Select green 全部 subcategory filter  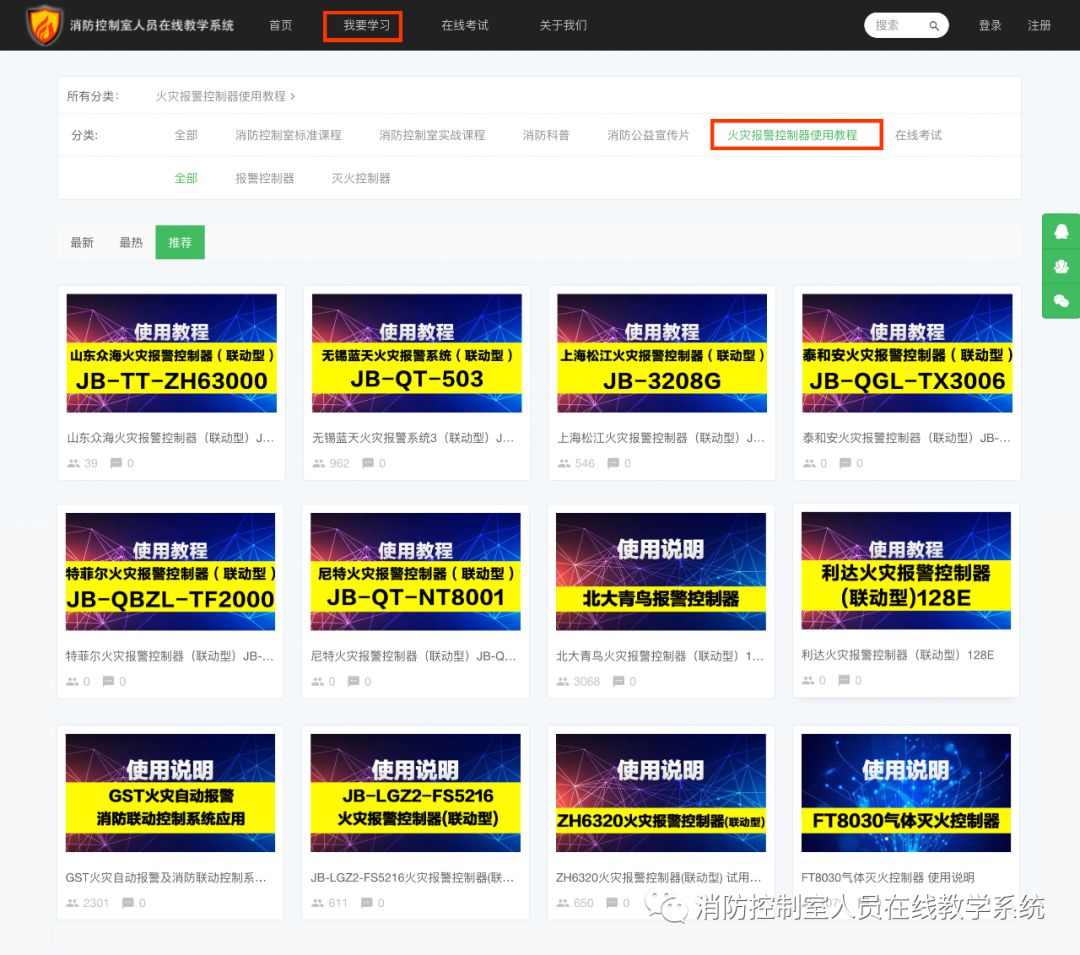coord(186,178)
